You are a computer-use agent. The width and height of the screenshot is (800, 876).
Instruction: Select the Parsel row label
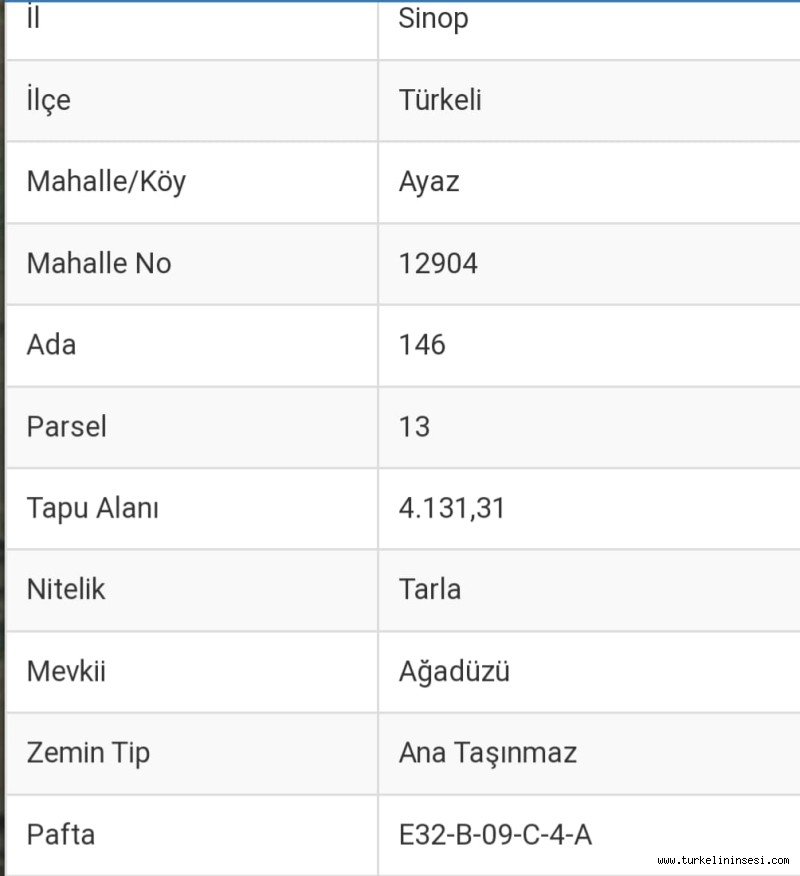[67, 427]
